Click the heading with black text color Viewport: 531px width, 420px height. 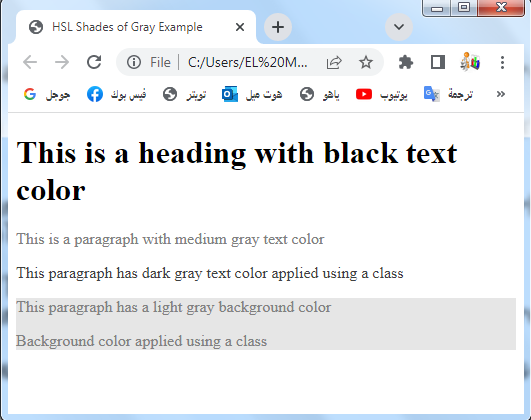pyautogui.click(x=237, y=171)
